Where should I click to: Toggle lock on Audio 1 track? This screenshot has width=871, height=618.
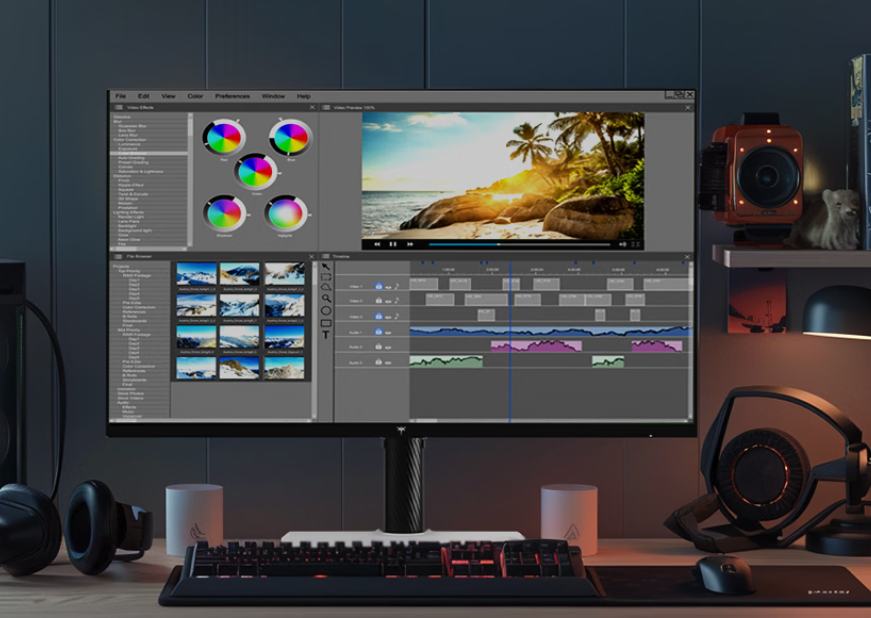click(x=379, y=332)
